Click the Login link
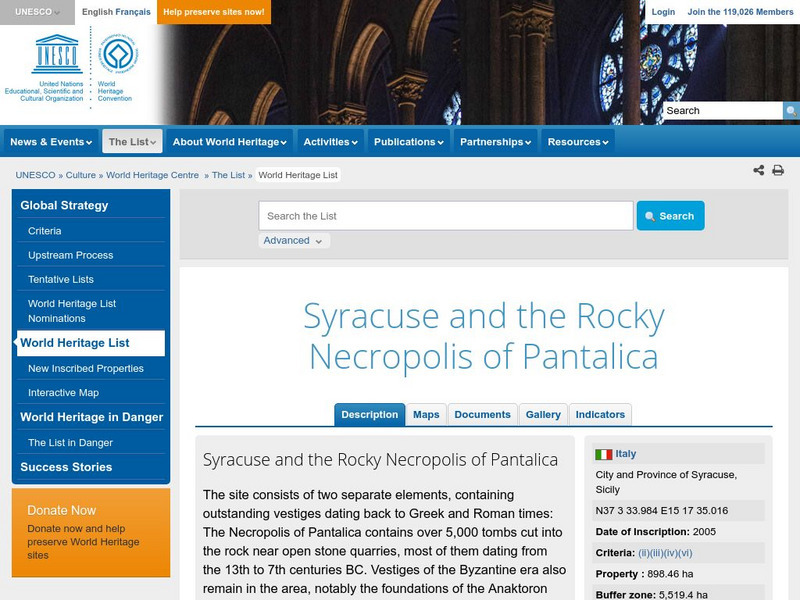 click(x=663, y=11)
